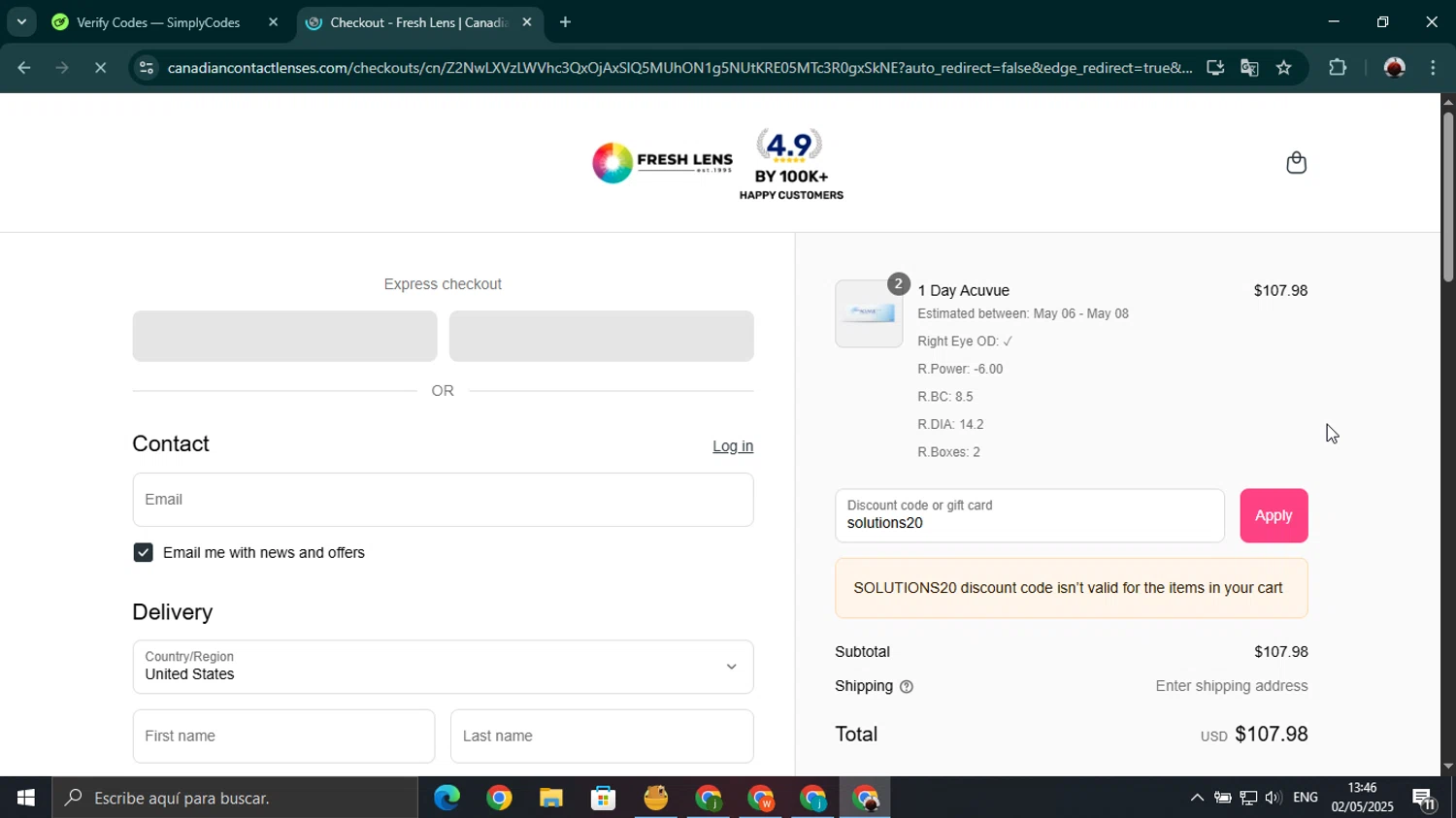The height and width of the screenshot is (818, 1456).
Task: Open the battery icon in tray
Action: tap(1223, 798)
